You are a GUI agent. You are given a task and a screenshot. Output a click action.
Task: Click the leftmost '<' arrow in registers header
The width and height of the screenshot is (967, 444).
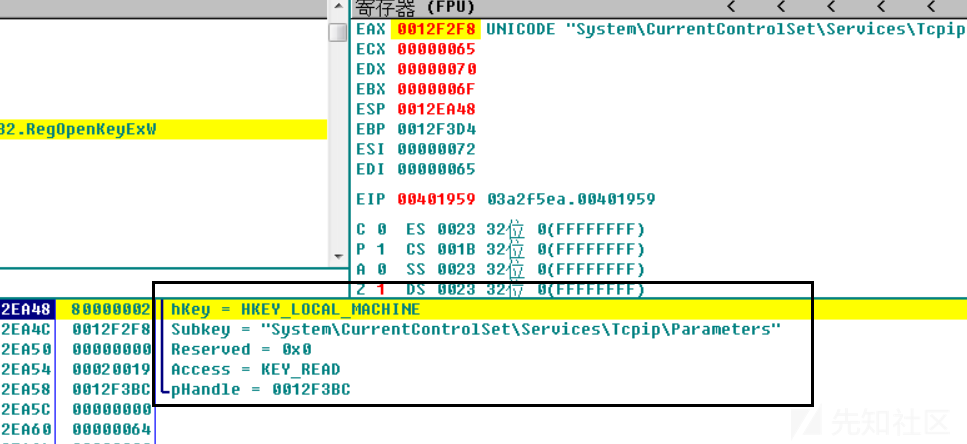731,7
